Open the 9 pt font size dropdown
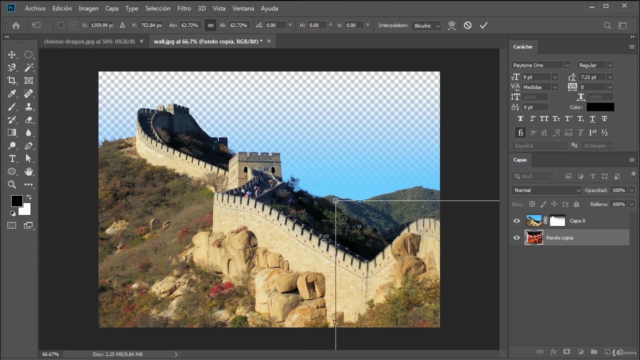Screen dimensions: 640x360 pyautogui.click(x=555, y=77)
